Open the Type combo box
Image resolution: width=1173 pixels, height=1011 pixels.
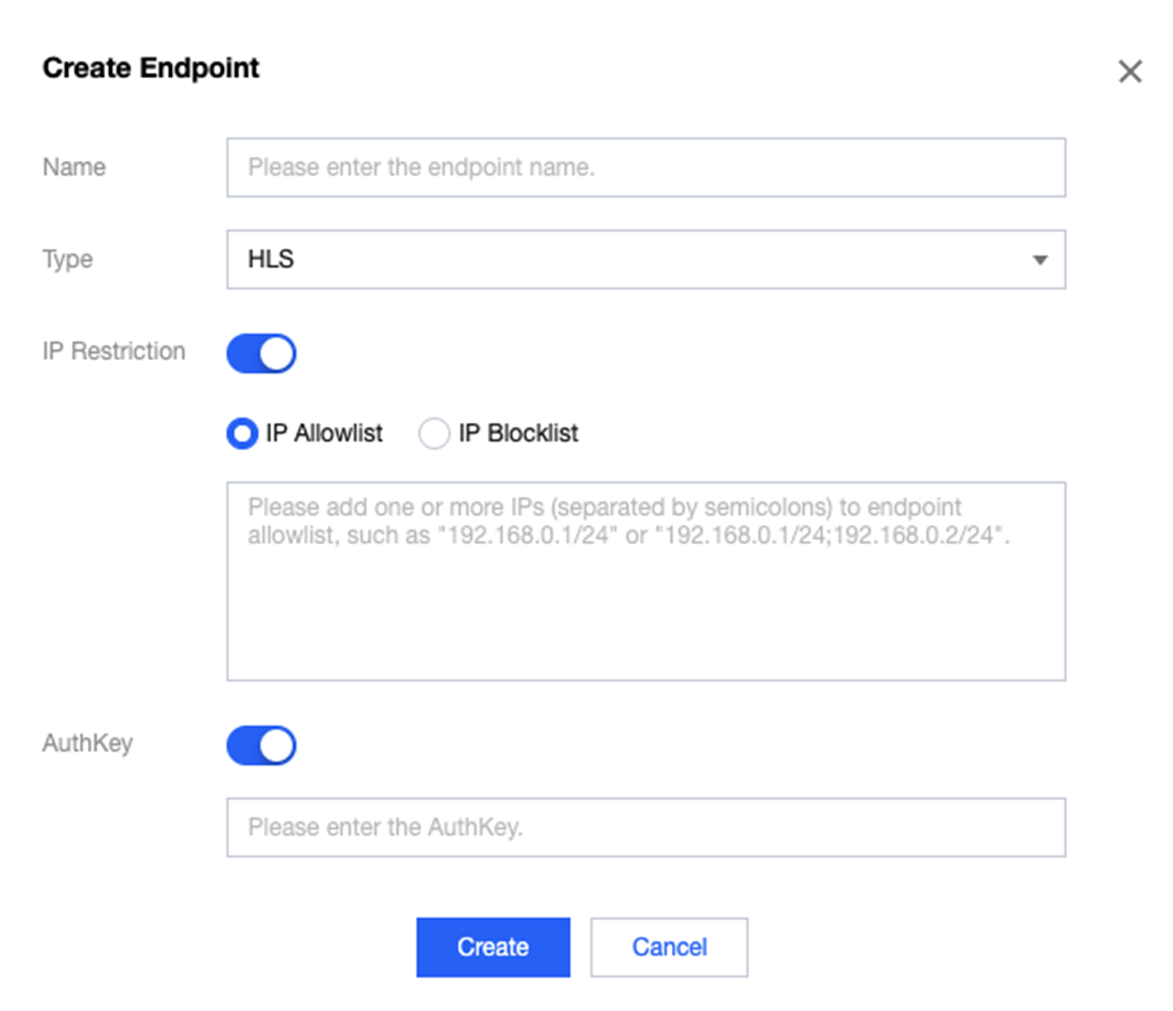coord(645,260)
